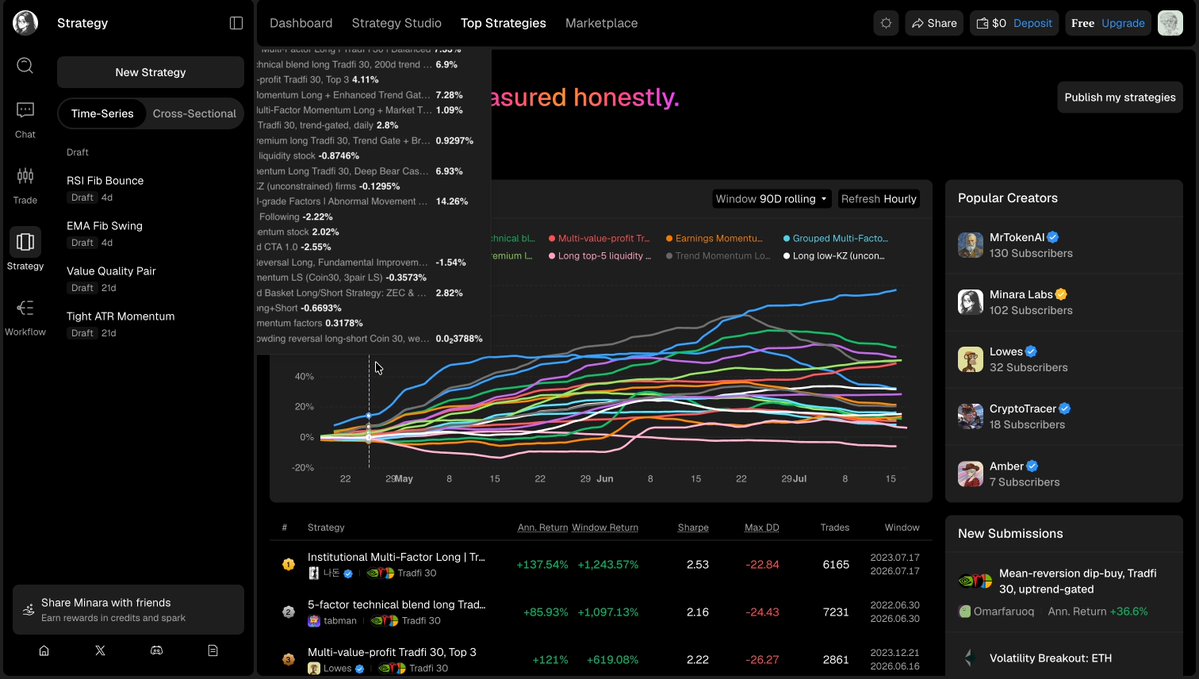Toggle Multi-value-profit legend series
Viewport: 1199px width, 679px height.
pyautogui.click(x=600, y=239)
